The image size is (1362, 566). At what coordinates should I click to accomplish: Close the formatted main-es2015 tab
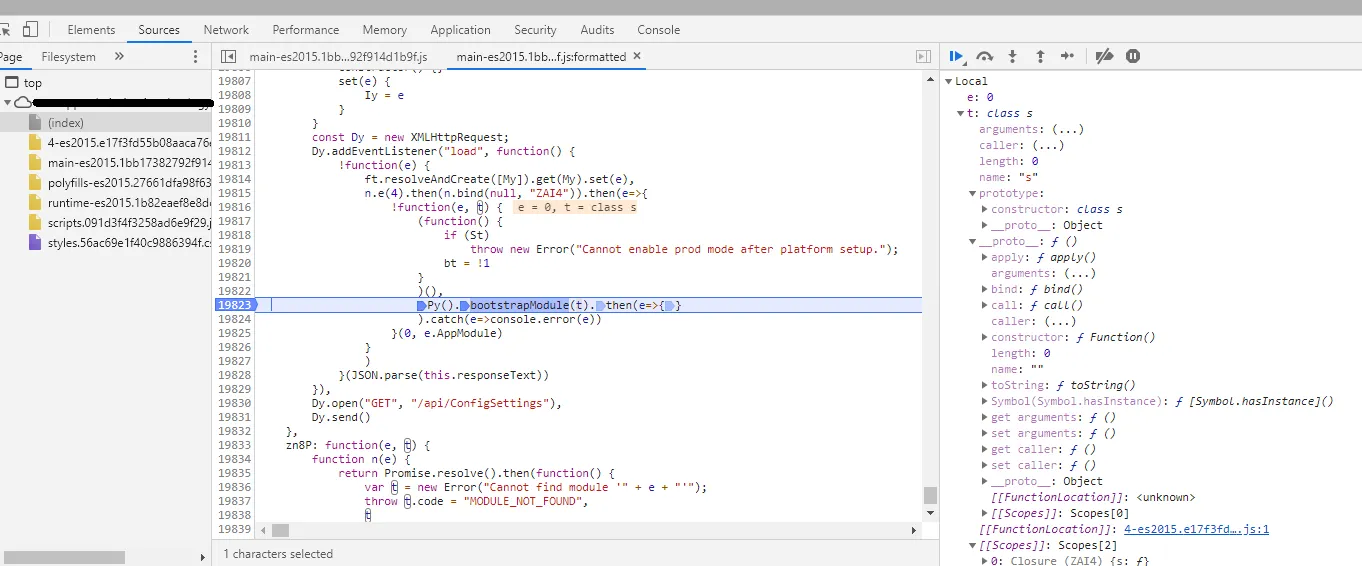635,57
